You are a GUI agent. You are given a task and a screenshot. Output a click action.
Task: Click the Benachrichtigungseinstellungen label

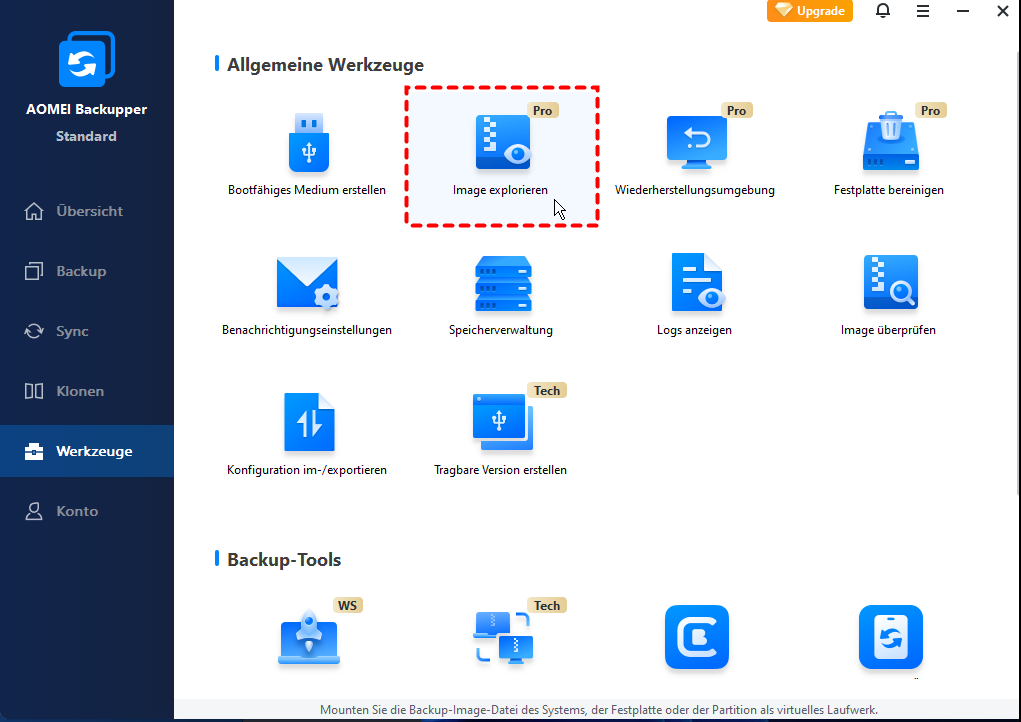click(307, 330)
